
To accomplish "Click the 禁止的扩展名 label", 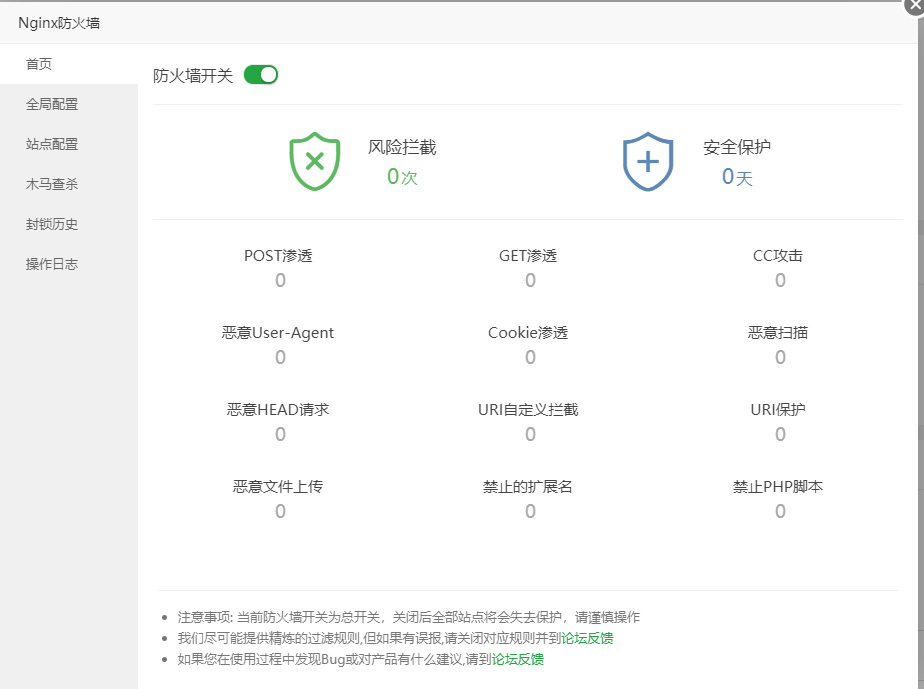I will (x=528, y=487).
